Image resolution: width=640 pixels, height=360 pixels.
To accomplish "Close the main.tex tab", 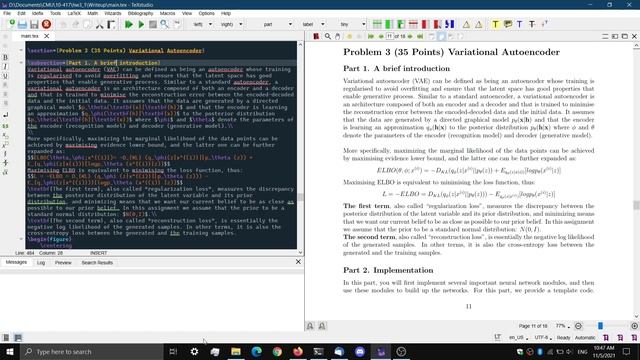I will [x=47, y=36].
